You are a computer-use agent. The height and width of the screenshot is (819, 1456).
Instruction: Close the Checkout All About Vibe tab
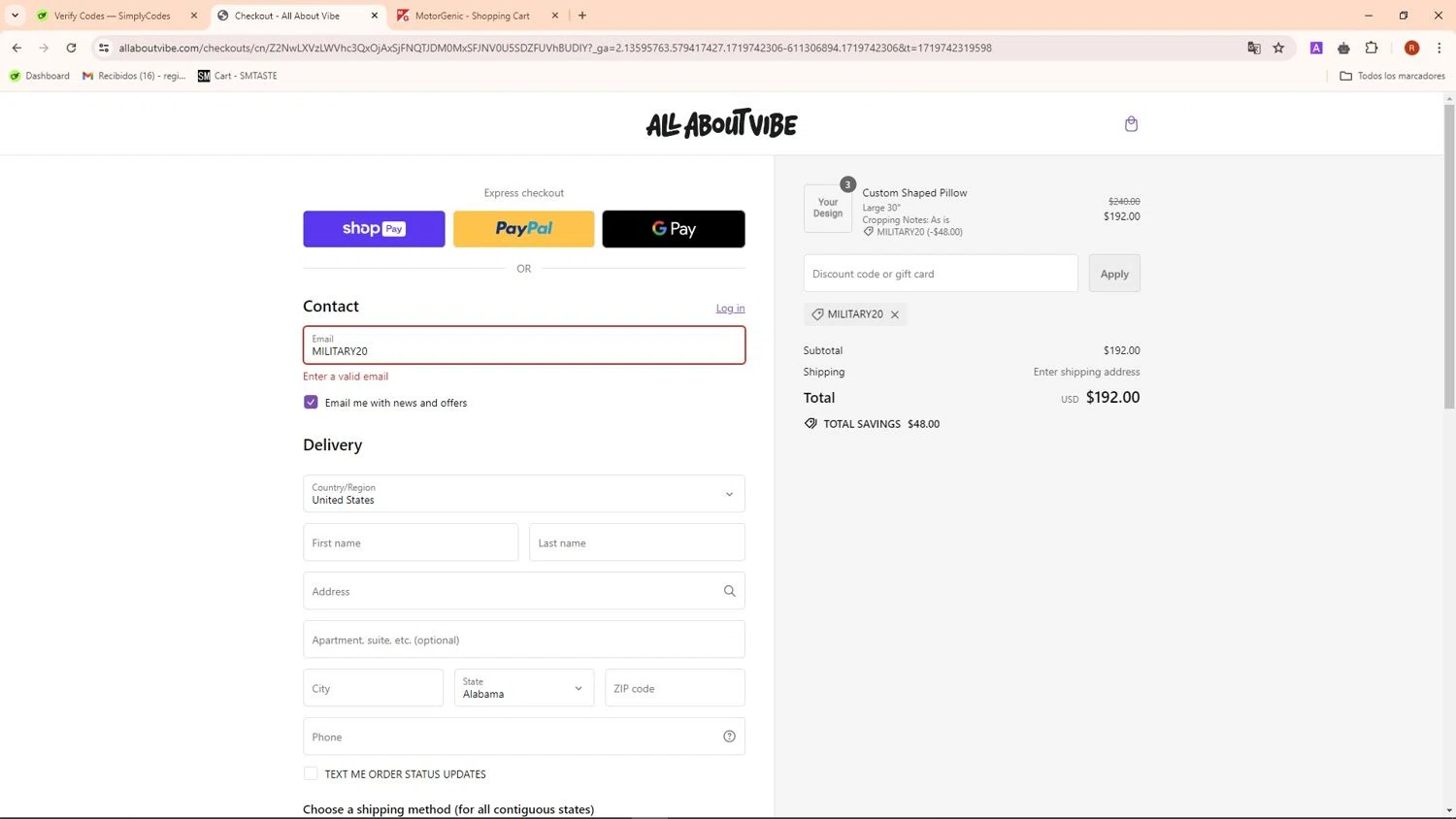375,16
